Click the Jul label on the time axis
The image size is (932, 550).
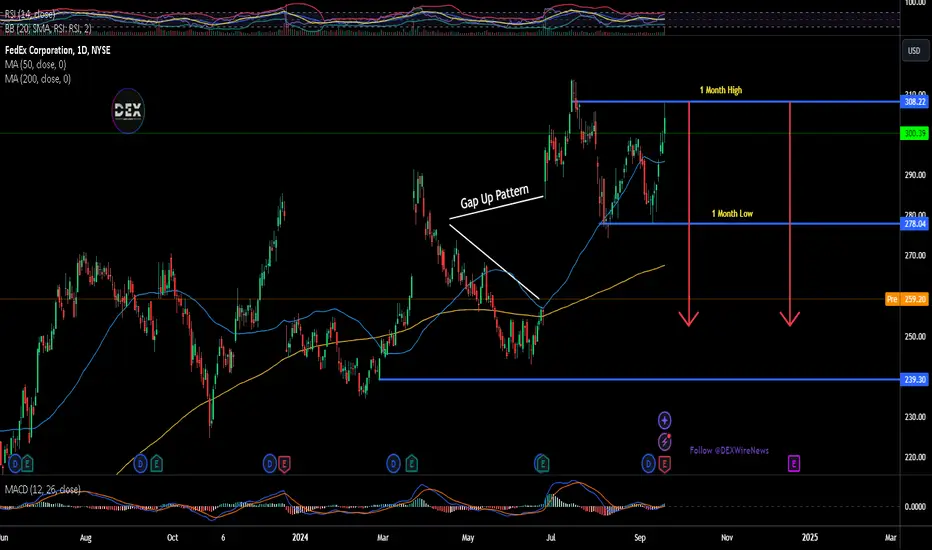tap(551, 538)
